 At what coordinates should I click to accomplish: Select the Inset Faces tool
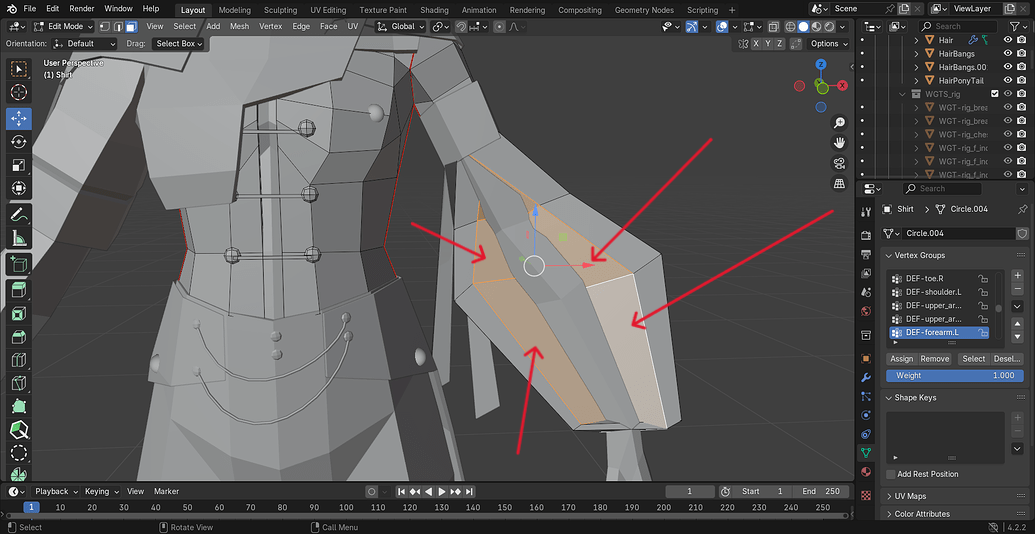tap(19, 313)
